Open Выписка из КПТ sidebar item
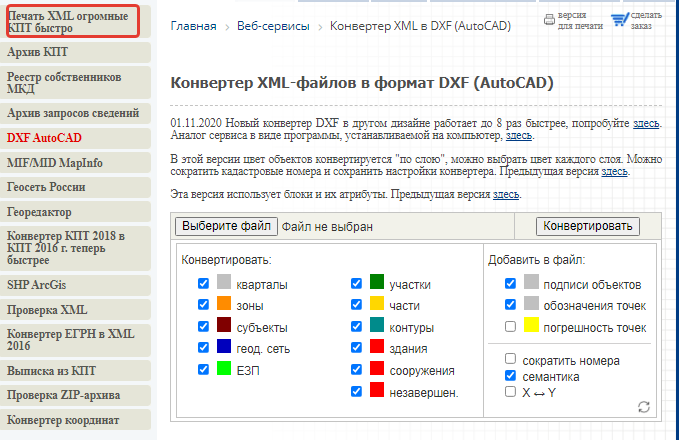 click(x=75, y=371)
